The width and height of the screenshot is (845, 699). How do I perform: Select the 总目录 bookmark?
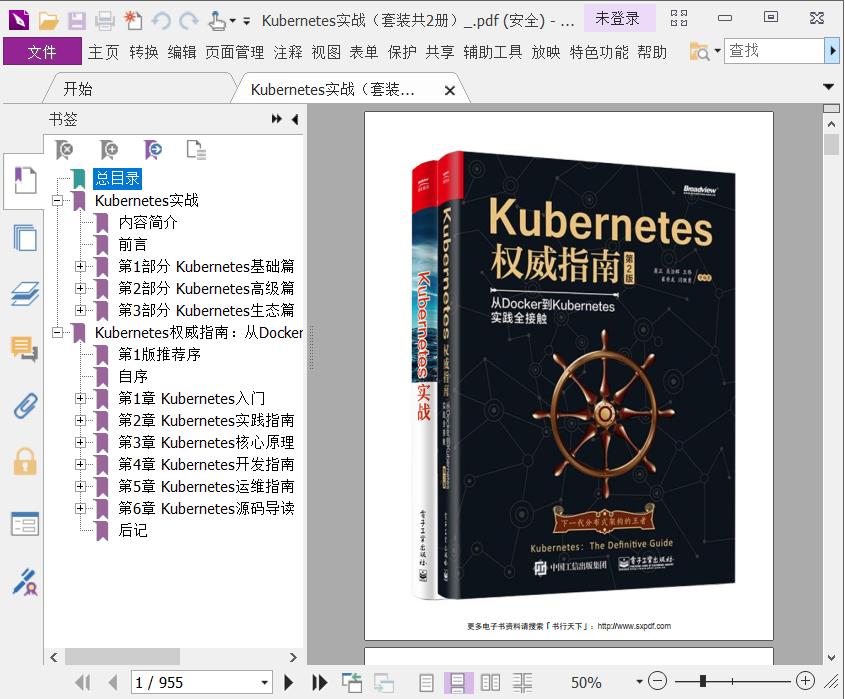click(117, 178)
